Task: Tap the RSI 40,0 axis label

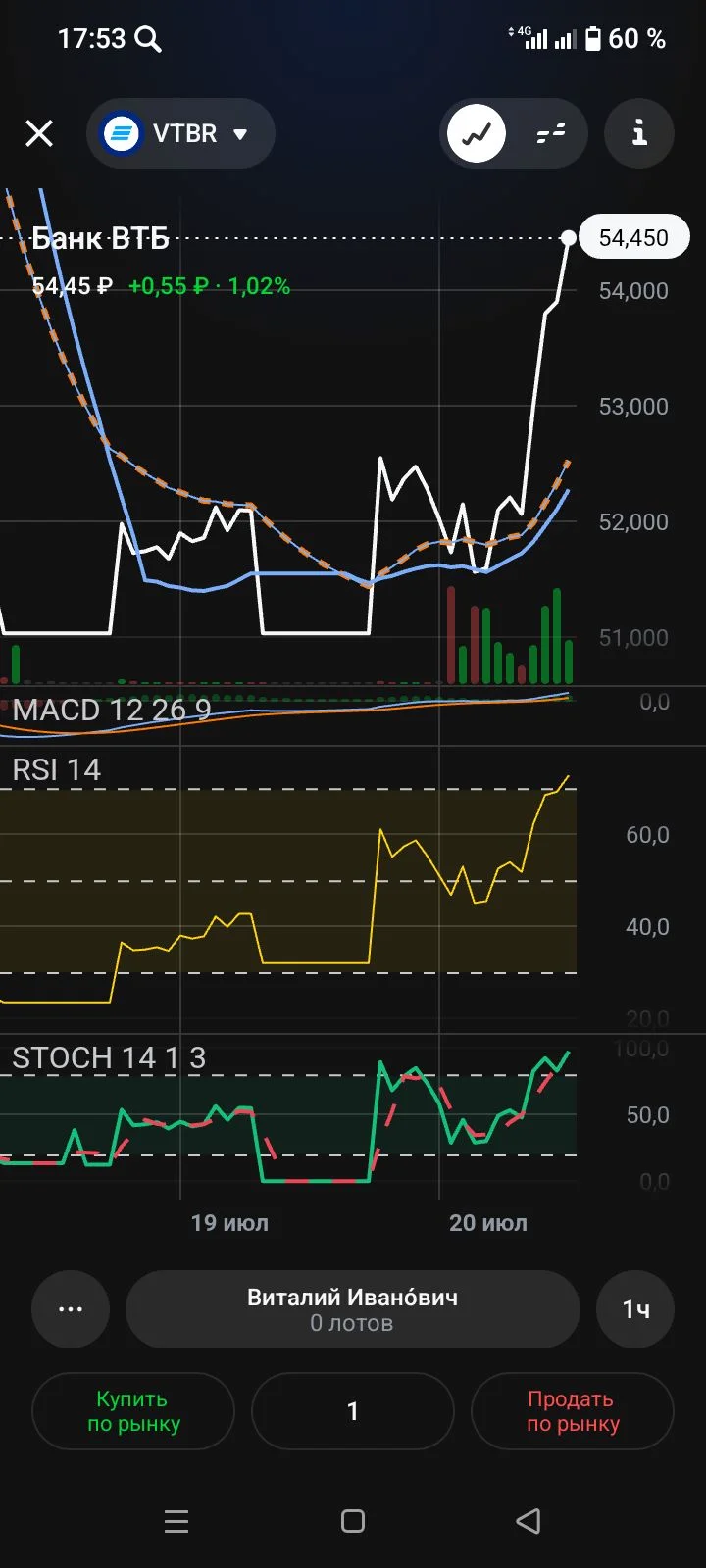Action: tap(647, 927)
